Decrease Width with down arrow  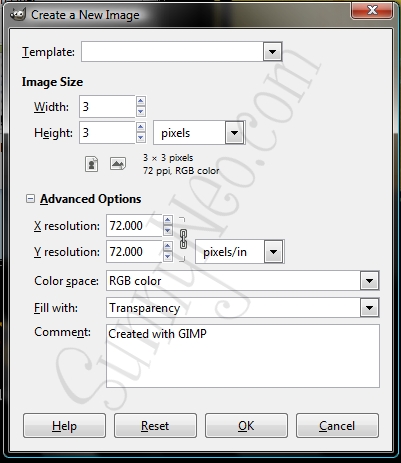(141, 111)
